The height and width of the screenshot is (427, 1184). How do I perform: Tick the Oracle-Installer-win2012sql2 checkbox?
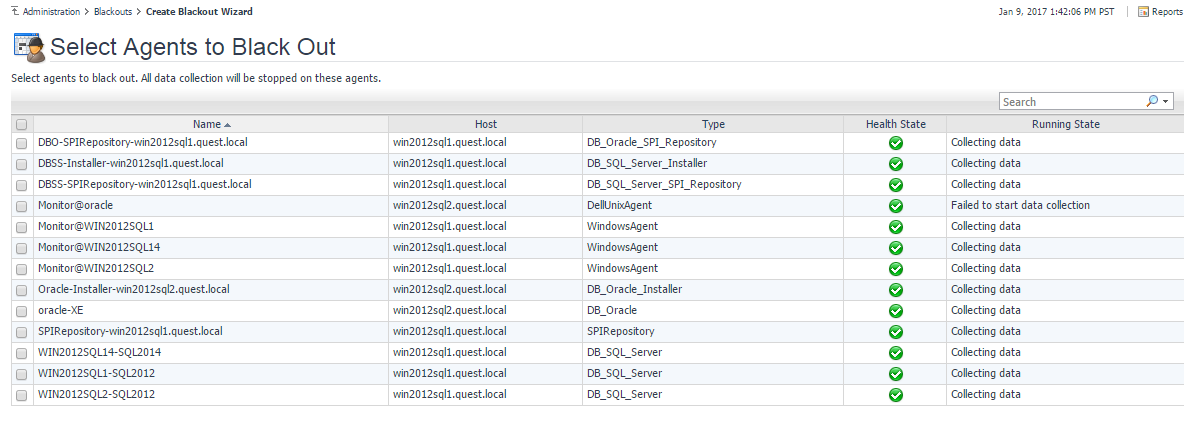tap(22, 289)
